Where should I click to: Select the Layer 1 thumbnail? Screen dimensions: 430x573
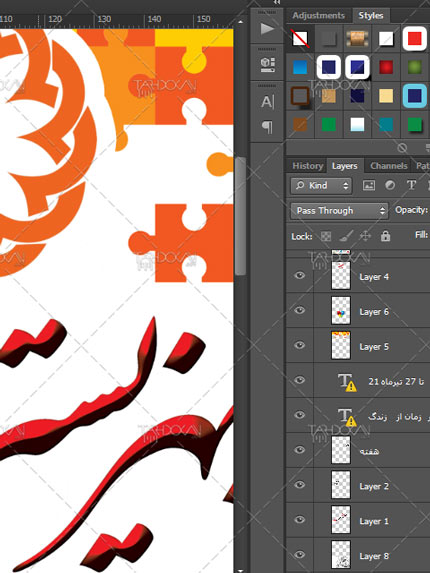[340, 520]
